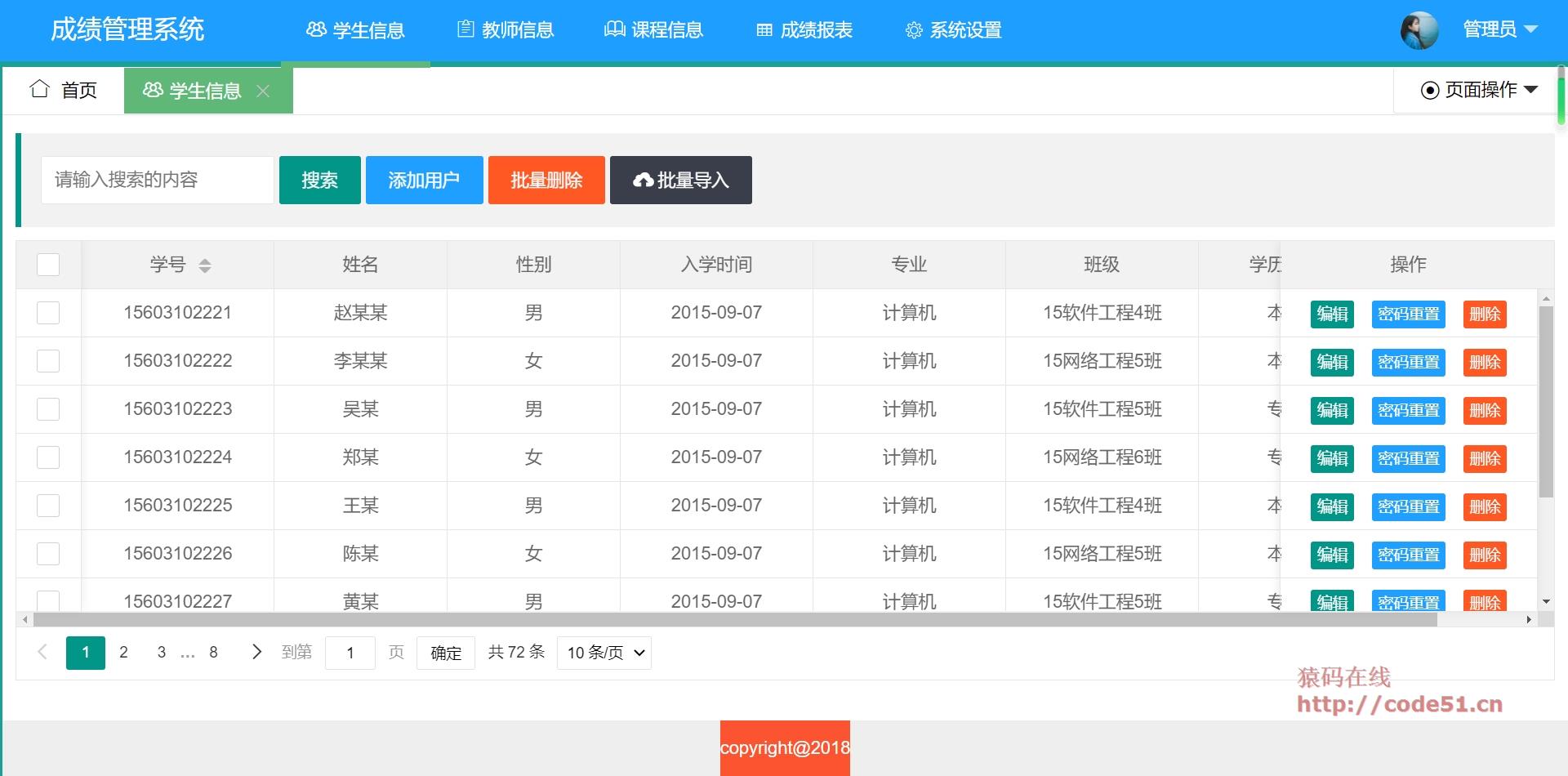The height and width of the screenshot is (776, 1568).
Task: Click the table's horizontal scrollbar thumb
Action: (735, 620)
